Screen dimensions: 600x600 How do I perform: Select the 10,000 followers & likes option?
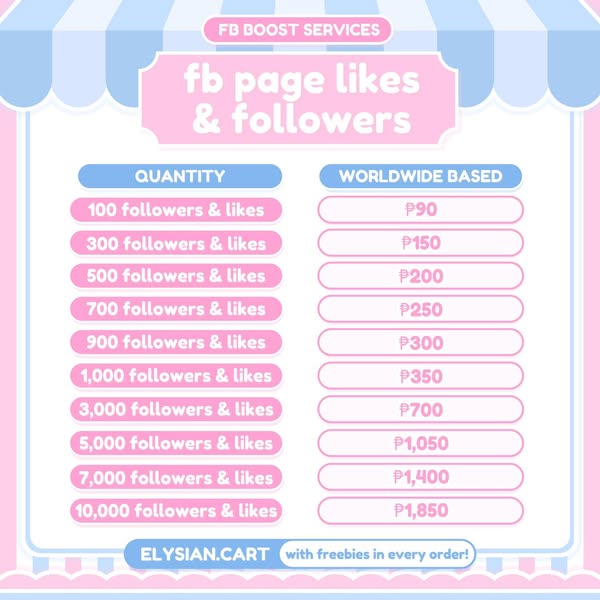pyautogui.click(x=176, y=510)
